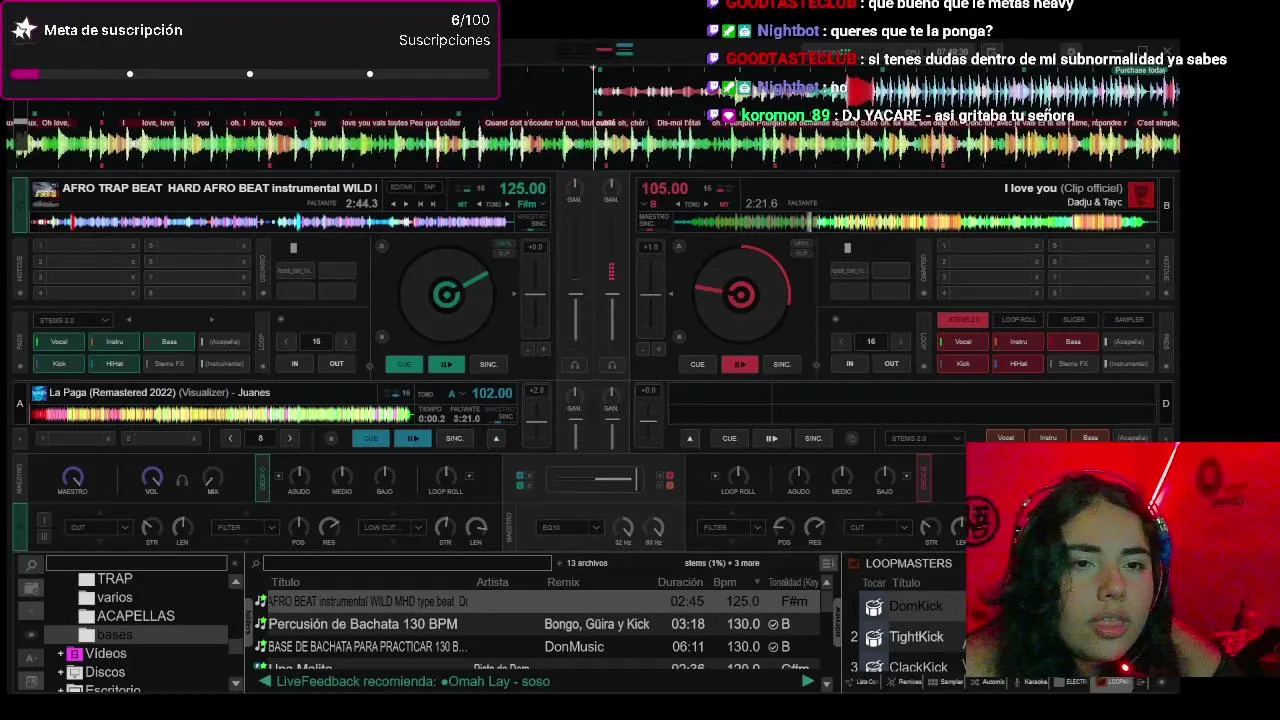Trigger the TightKick sample drum icon
Image resolution: width=1280 pixels, height=720 pixels.
(x=874, y=637)
